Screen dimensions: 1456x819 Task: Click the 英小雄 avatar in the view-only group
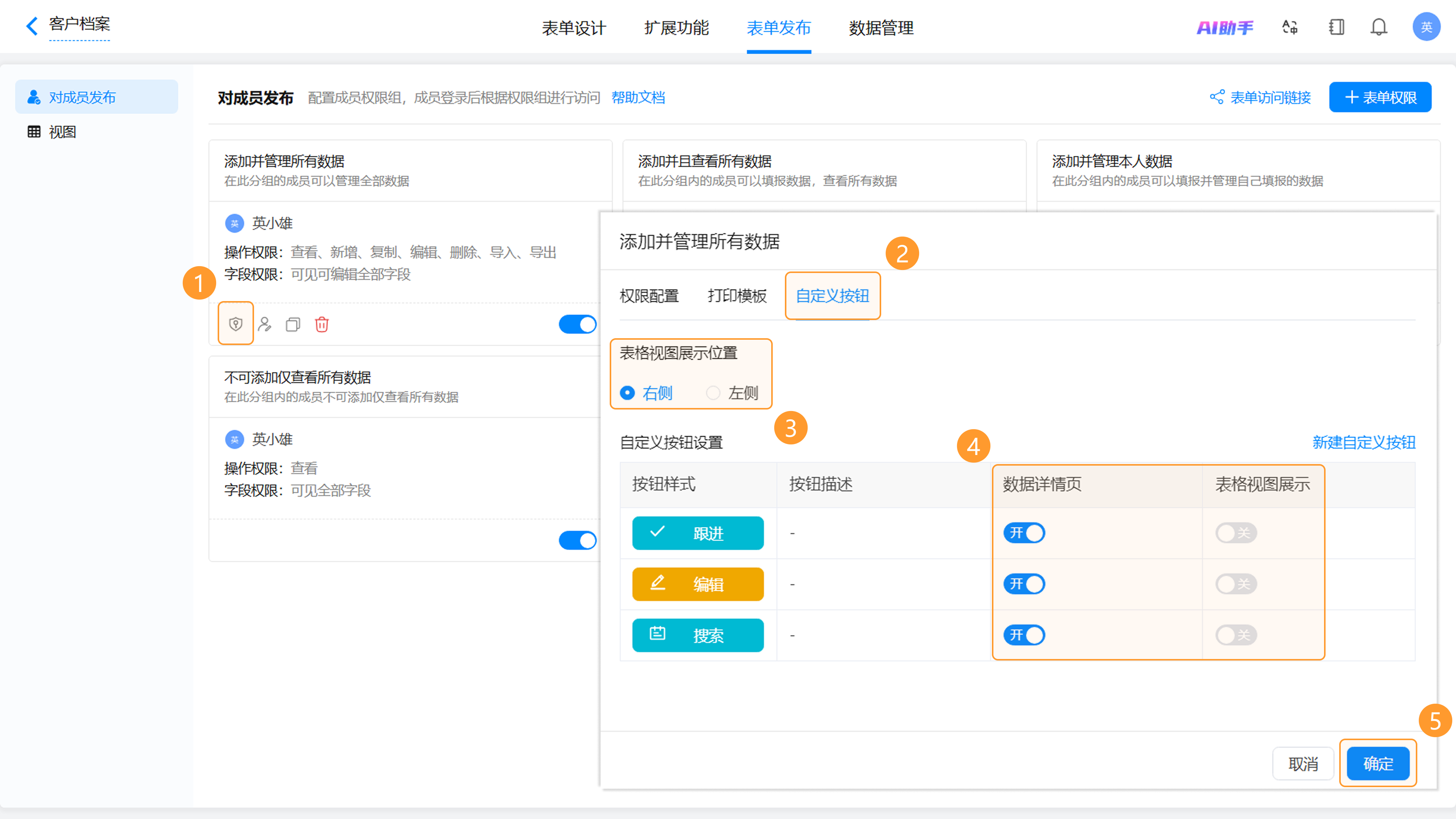tap(235, 439)
